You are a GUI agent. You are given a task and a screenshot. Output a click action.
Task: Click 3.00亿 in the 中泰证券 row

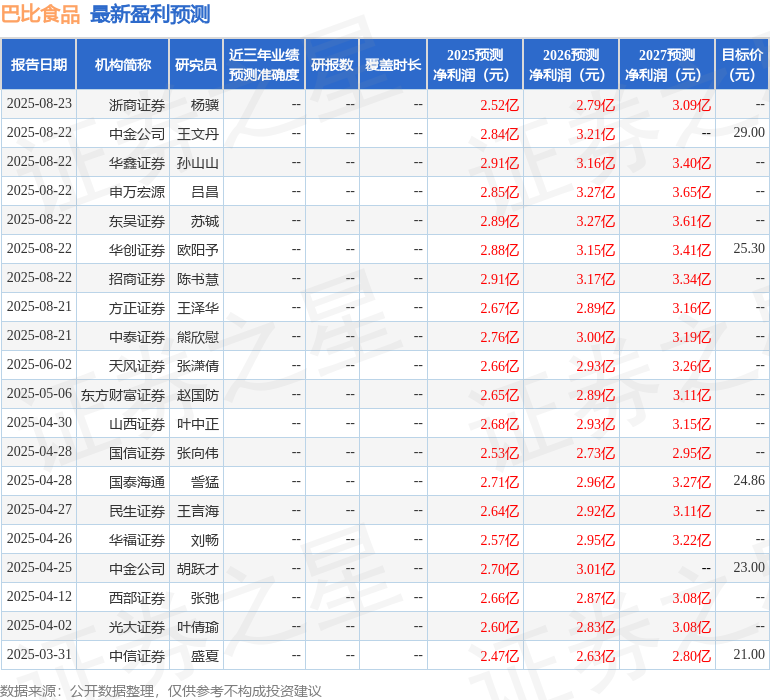596,337
